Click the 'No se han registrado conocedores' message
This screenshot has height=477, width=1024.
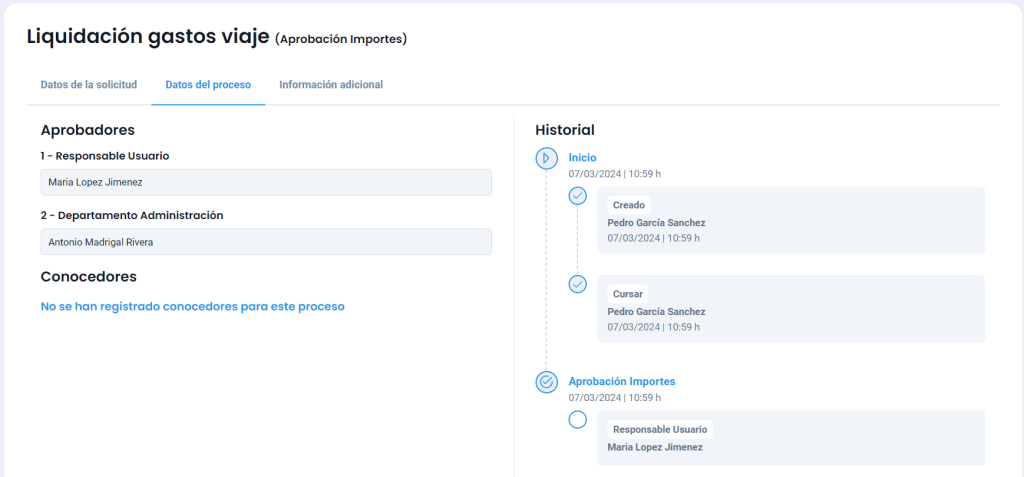coord(192,307)
